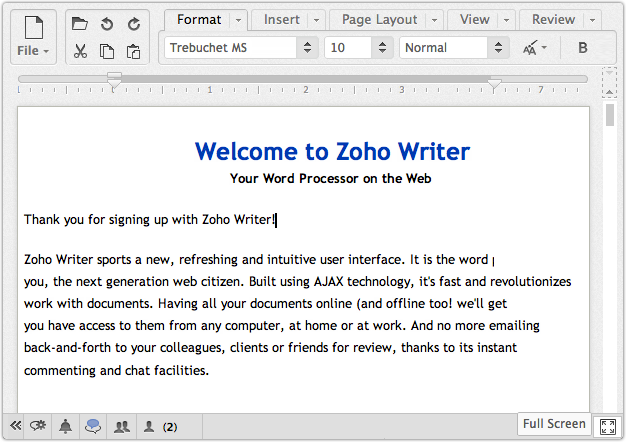The width and height of the screenshot is (626, 442).
Task: Open the chat bubble icon
Action: pyautogui.click(x=93, y=427)
